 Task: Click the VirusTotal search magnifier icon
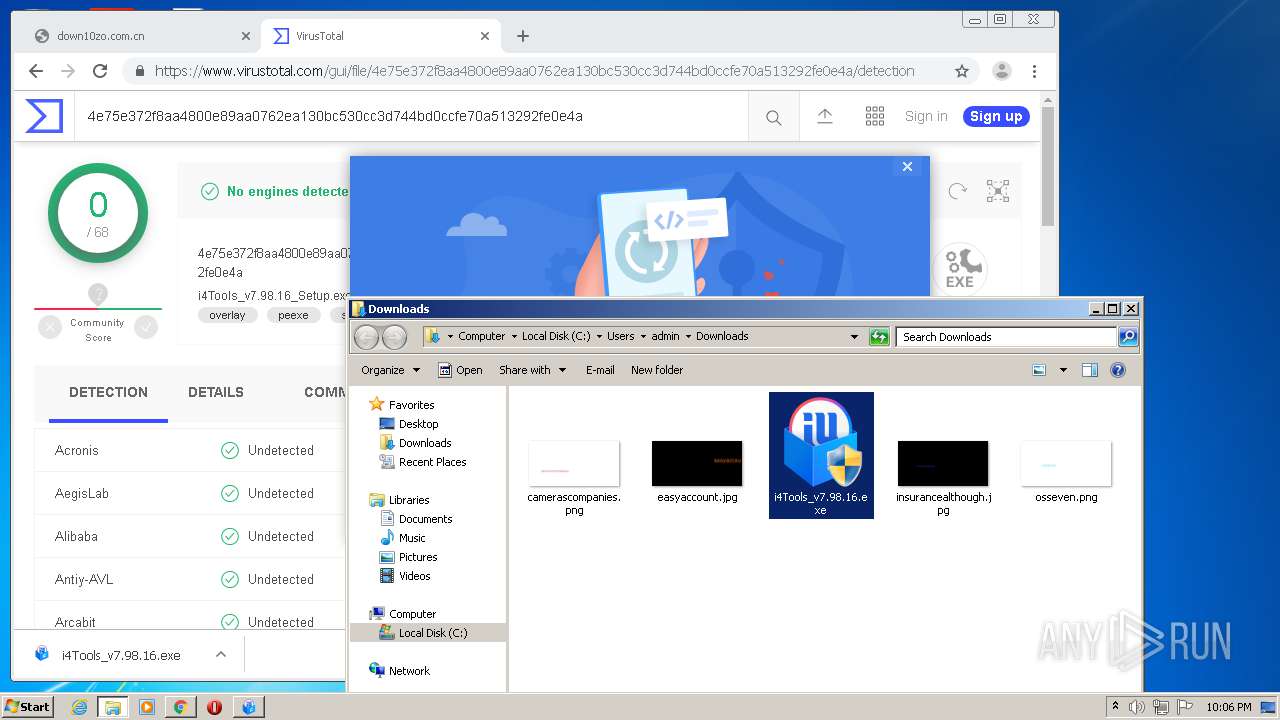pos(773,118)
